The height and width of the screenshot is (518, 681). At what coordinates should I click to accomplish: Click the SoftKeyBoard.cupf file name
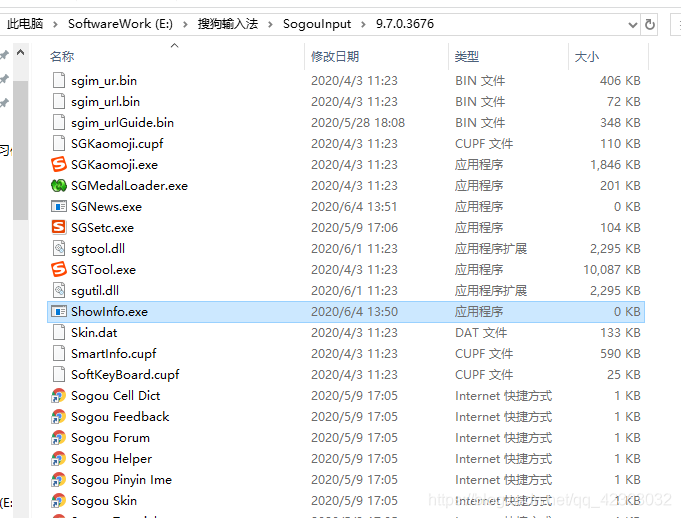click(125, 374)
